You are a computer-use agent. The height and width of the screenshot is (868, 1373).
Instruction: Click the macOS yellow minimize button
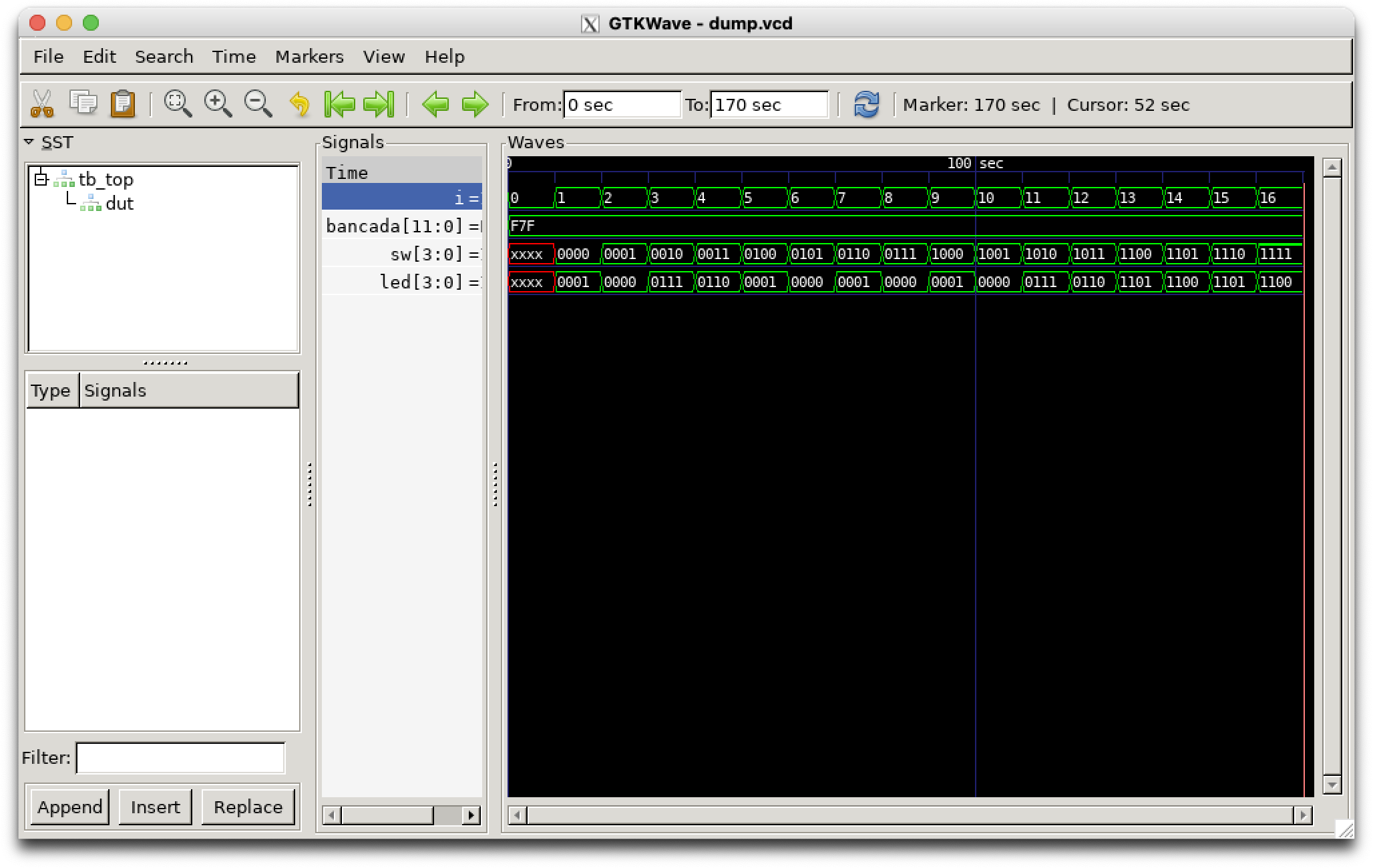click(x=64, y=23)
